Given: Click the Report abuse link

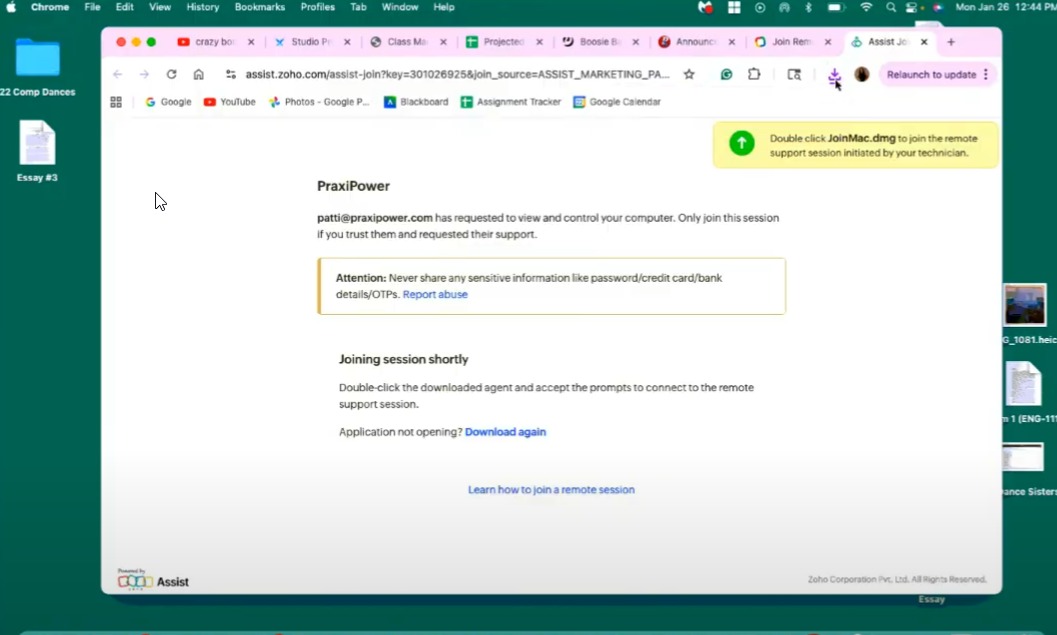Looking at the screenshot, I should click(x=435, y=295).
